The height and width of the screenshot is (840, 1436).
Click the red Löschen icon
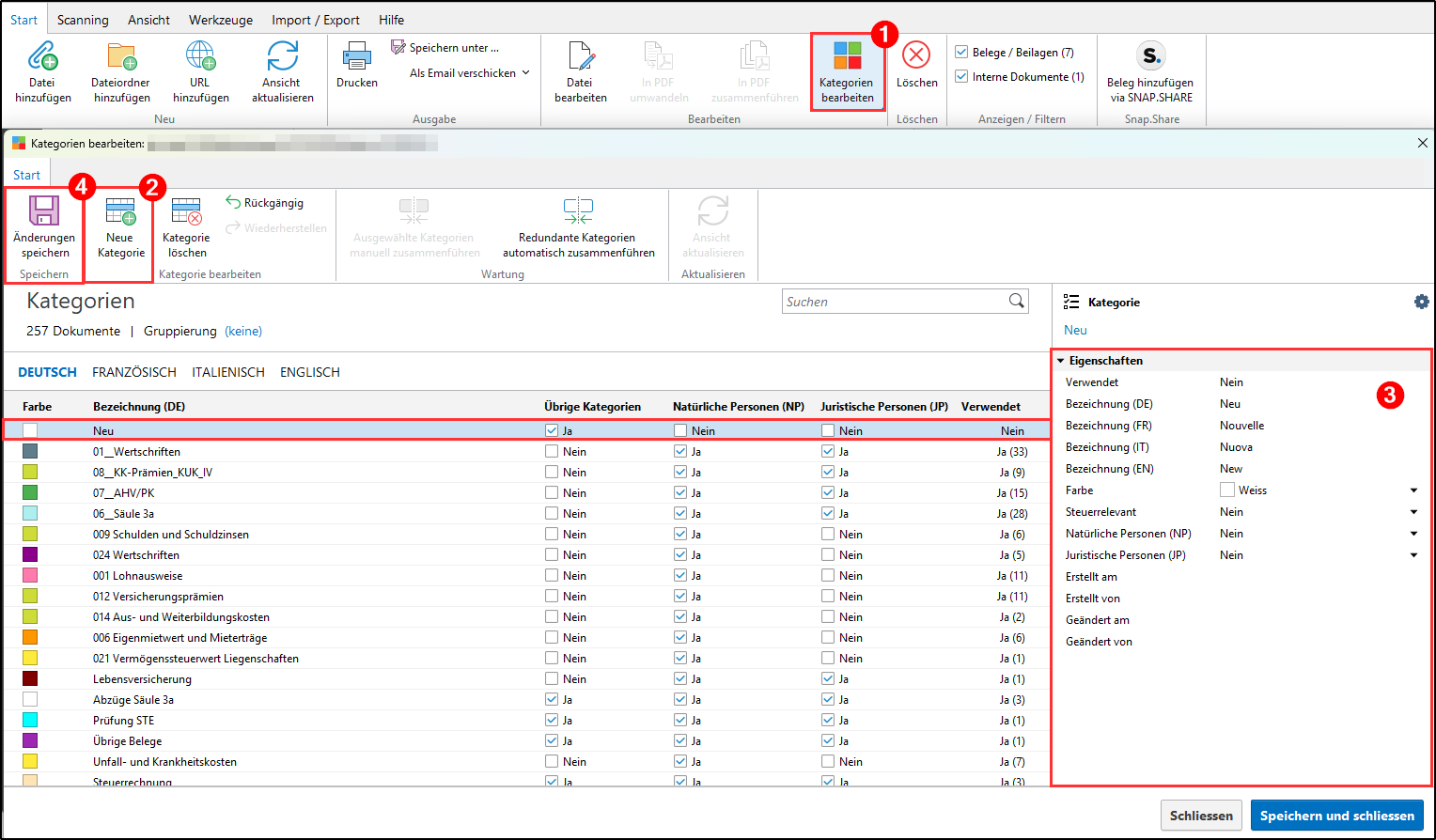pos(916,54)
